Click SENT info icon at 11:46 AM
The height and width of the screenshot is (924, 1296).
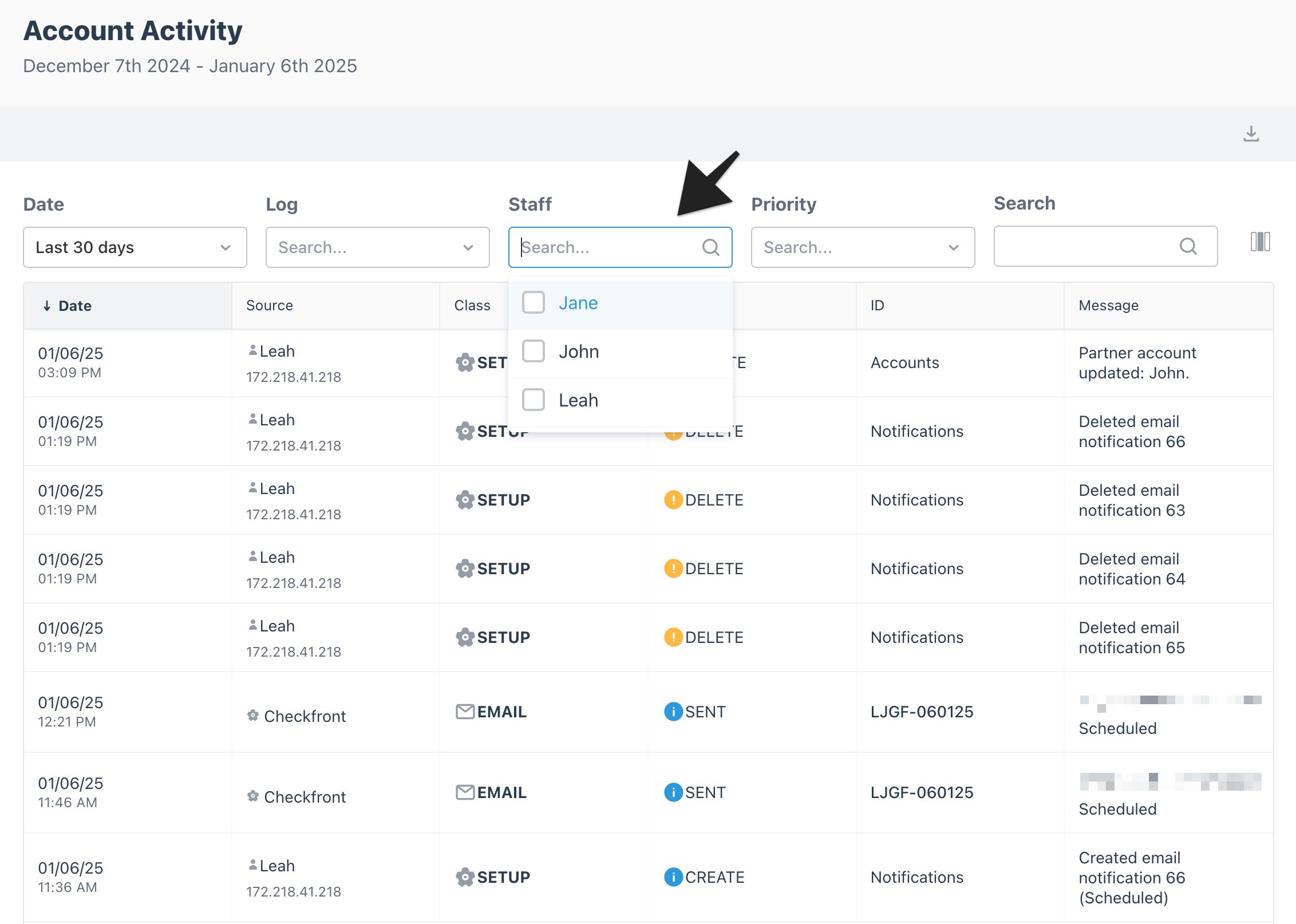(x=673, y=792)
